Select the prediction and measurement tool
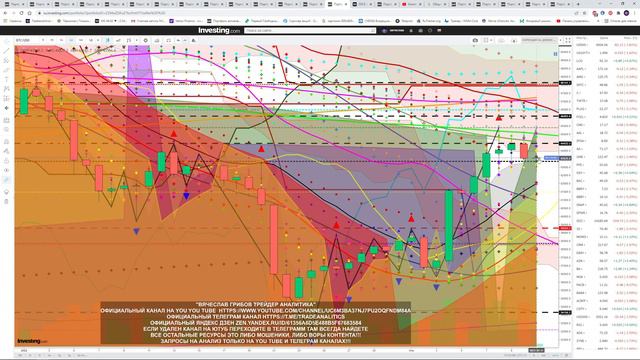 click(7, 98)
